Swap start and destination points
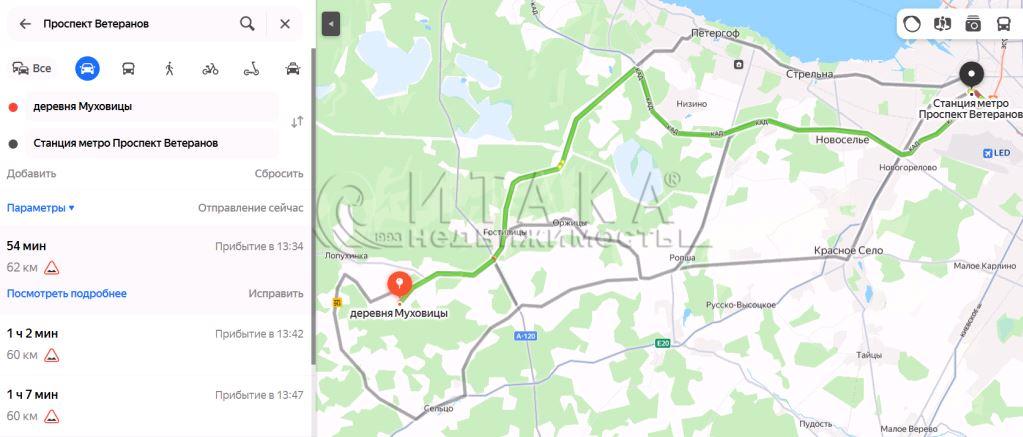Image resolution: width=1023 pixels, height=437 pixels. (x=297, y=122)
